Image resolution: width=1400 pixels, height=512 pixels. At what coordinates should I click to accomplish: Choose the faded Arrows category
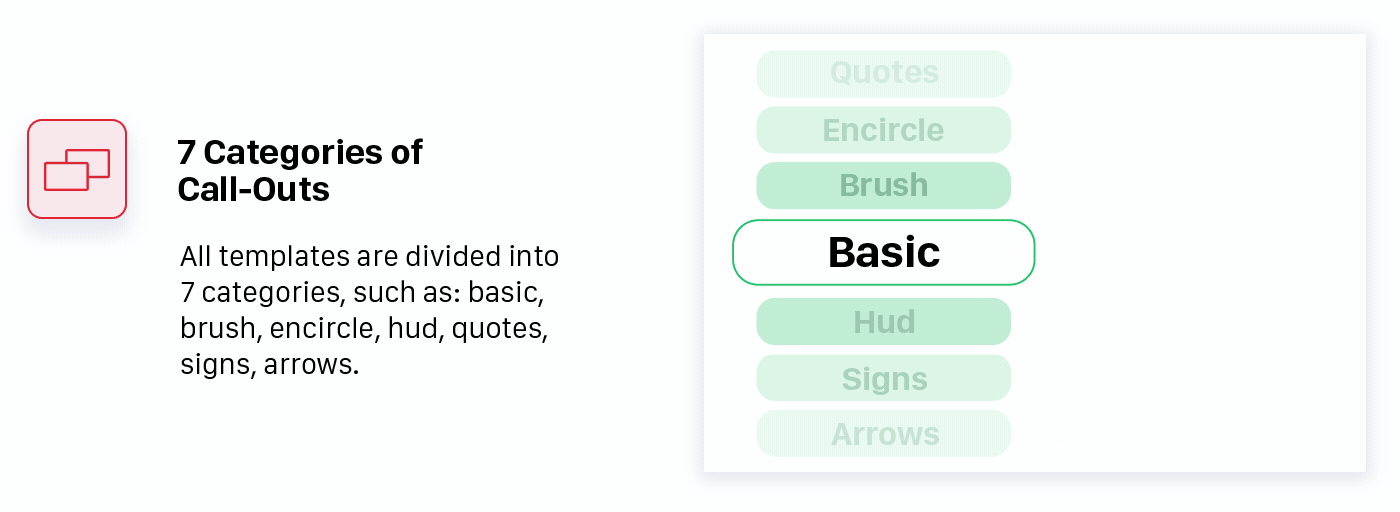[x=884, y=434]
